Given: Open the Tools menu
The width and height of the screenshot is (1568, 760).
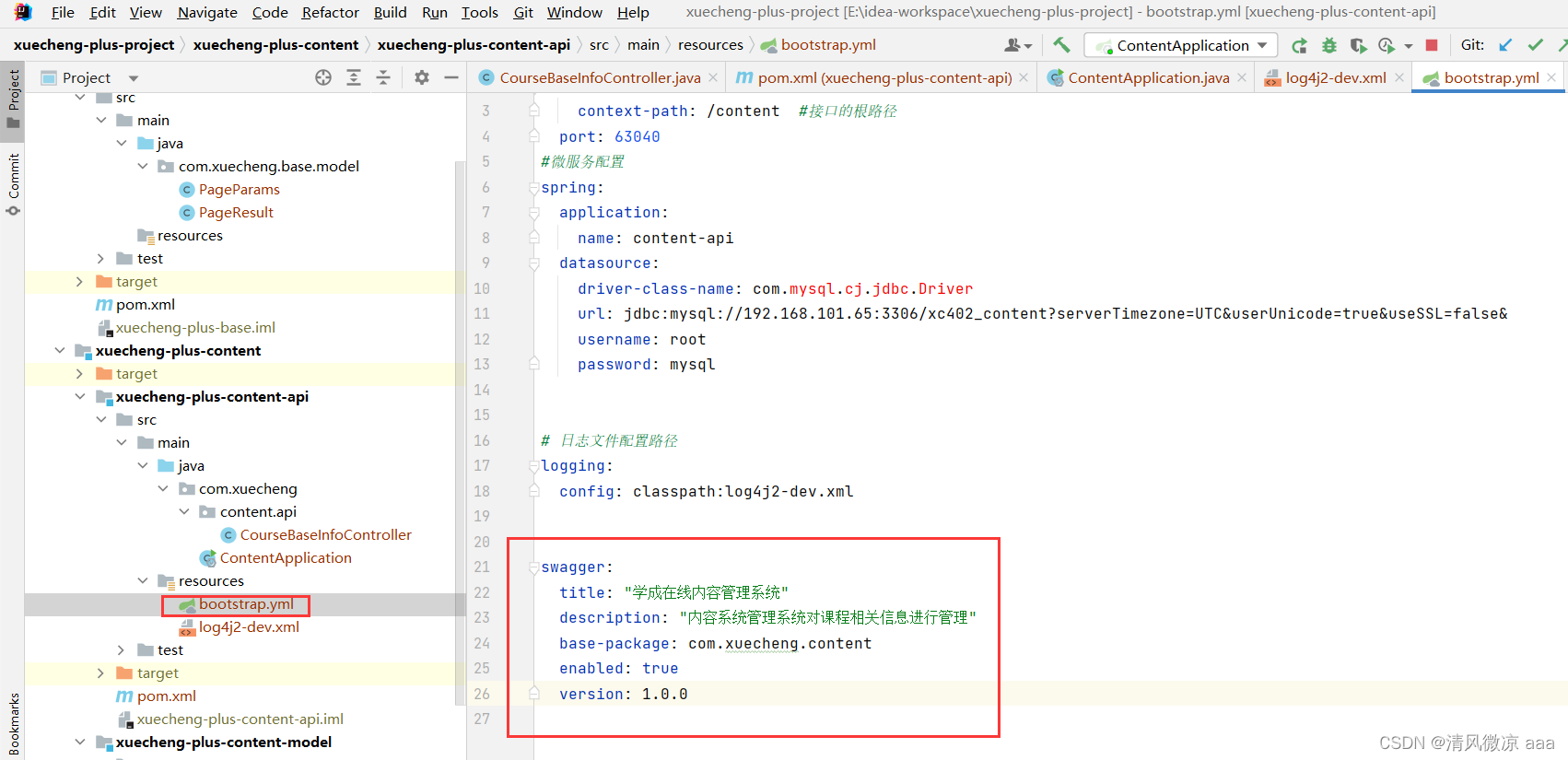Looking at the screenshot, I should coord(479,12).
